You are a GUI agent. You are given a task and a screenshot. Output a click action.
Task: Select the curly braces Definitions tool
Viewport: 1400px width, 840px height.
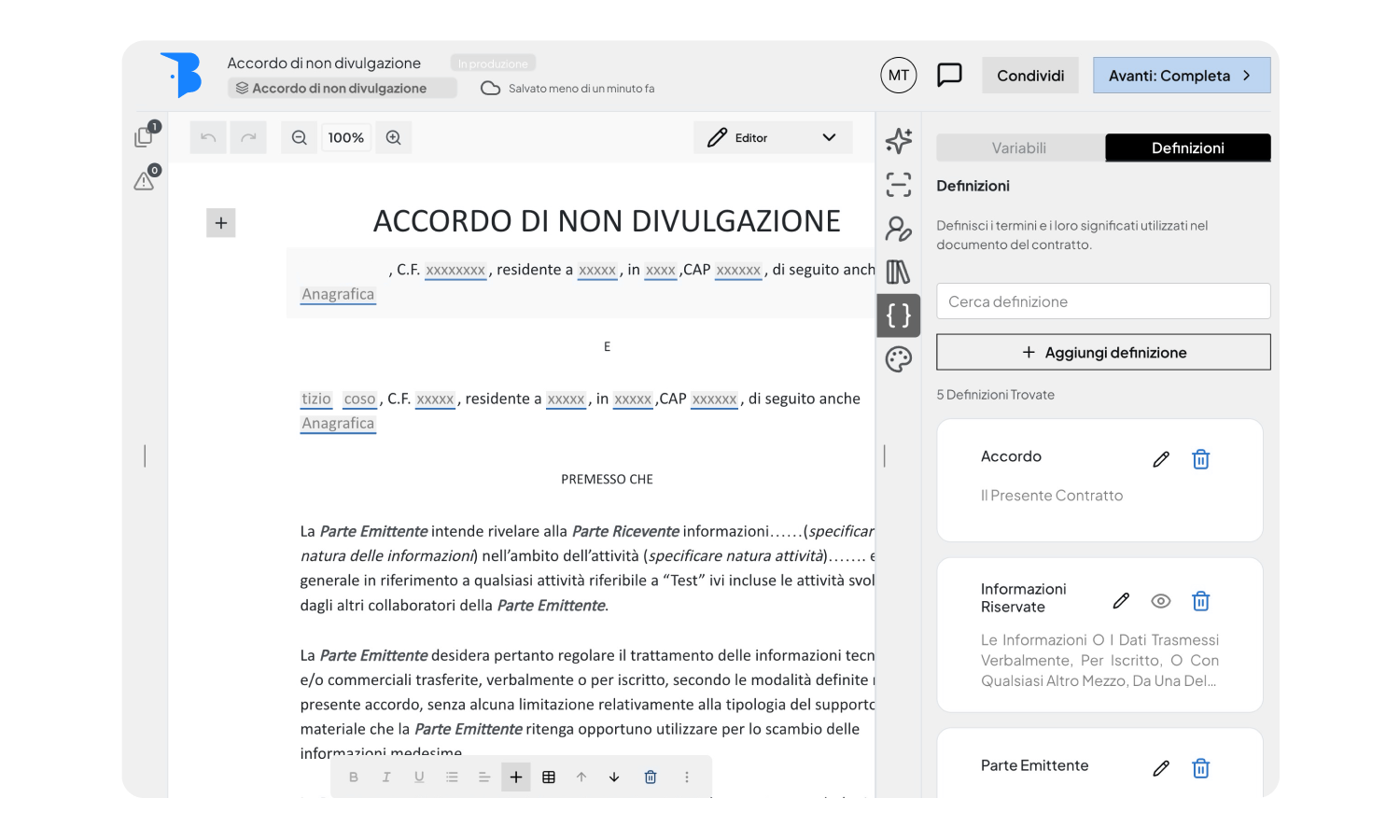pyautogui.click(x=898, y=315)
